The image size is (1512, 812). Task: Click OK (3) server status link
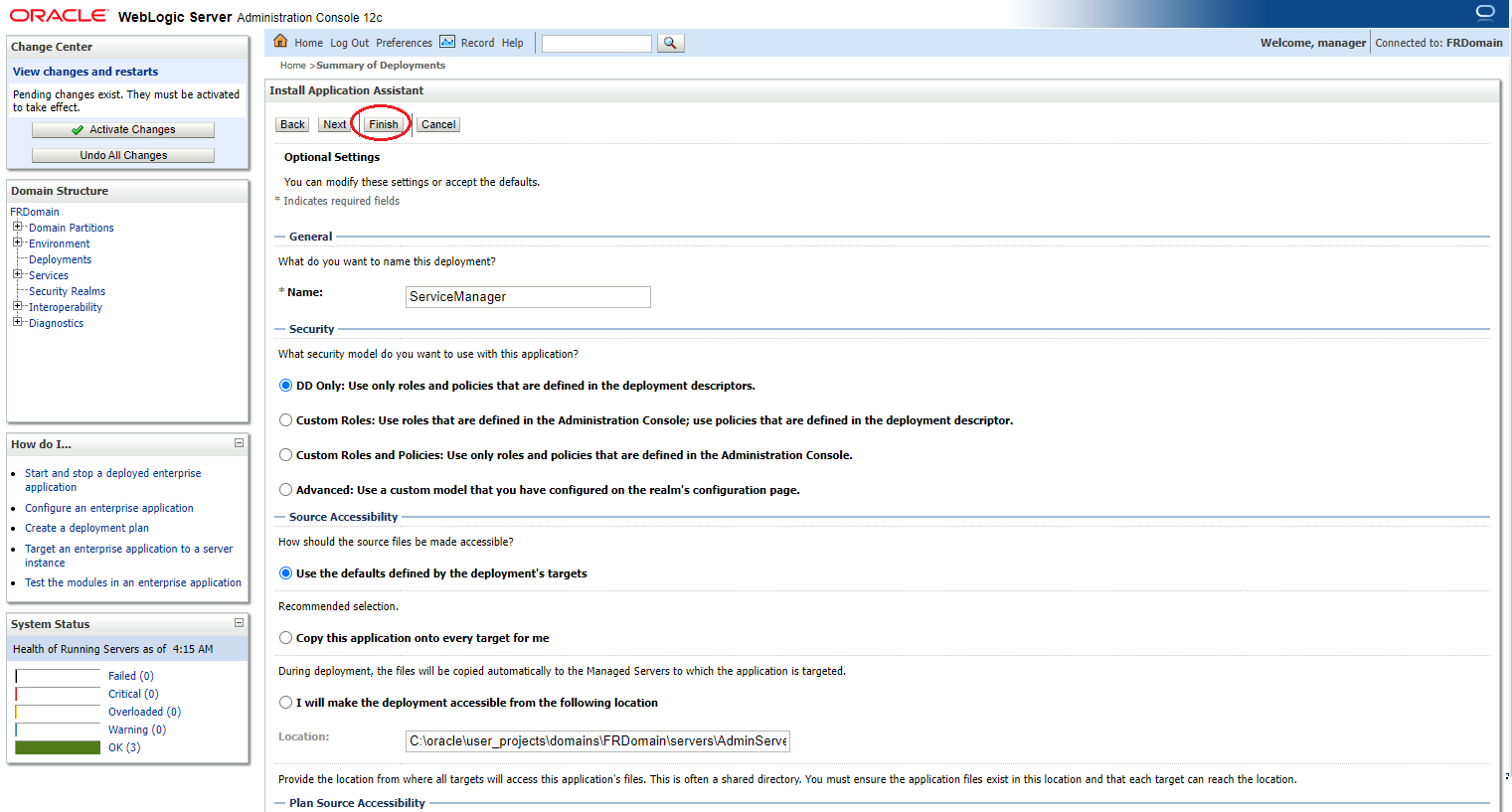click(124, 747)
